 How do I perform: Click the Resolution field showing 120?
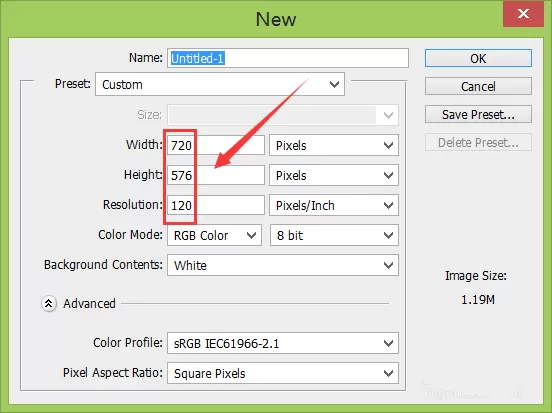coord(215,205)
